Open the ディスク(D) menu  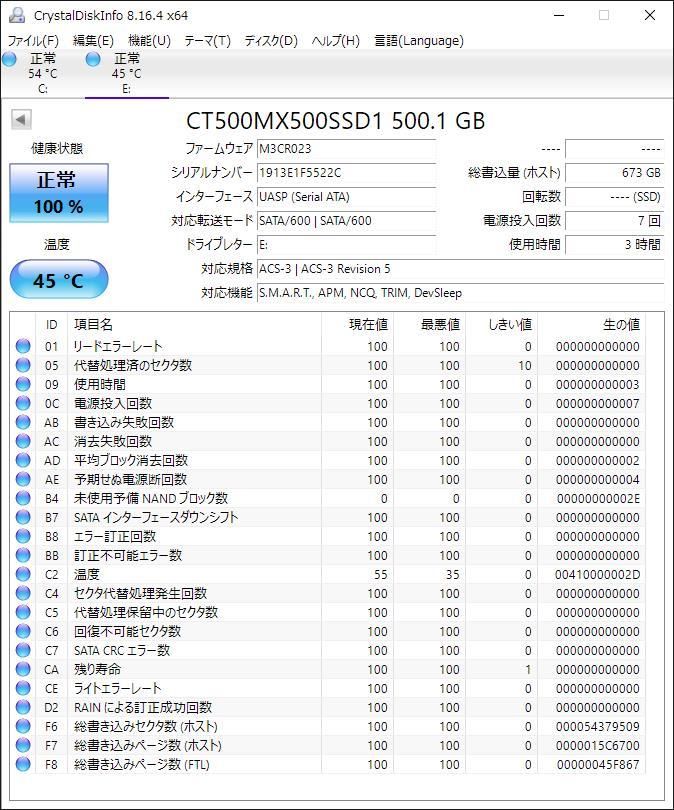coord(271,40)
